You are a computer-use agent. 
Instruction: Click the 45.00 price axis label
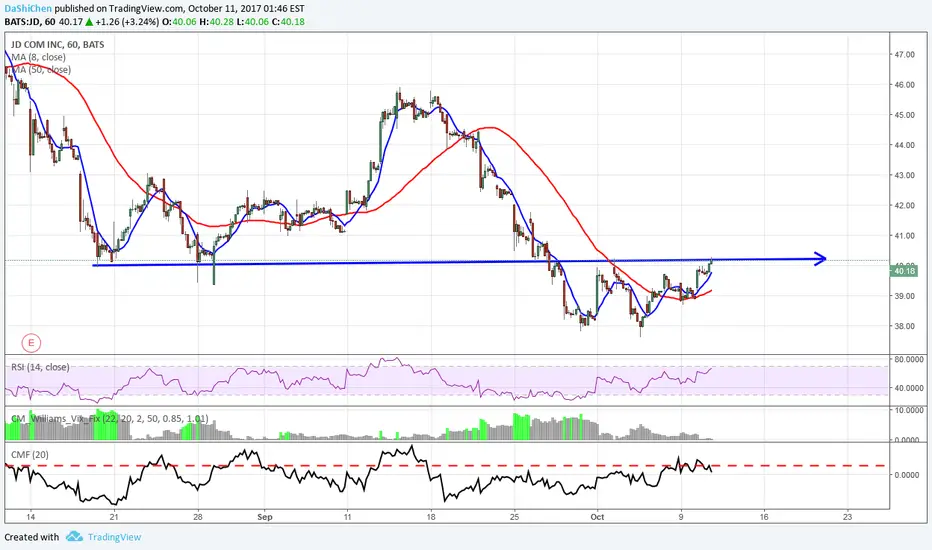pyautogui.click(x=905, y=115)
